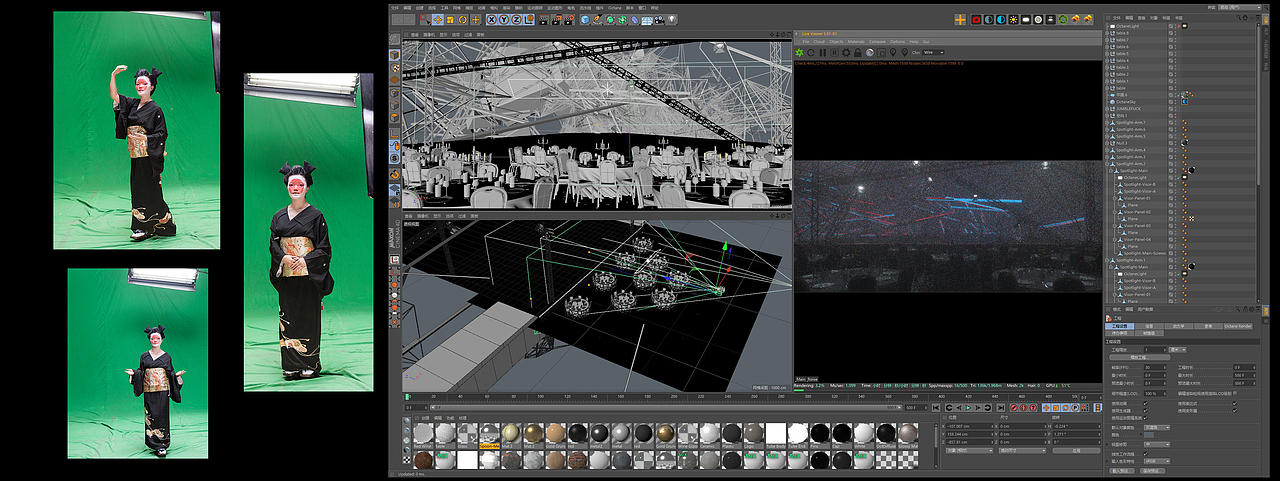The width and height of the screenshot is (1280, 481).
Task: Open 绝对尺寸 size mode dropdown
Action: (1022, 451)
